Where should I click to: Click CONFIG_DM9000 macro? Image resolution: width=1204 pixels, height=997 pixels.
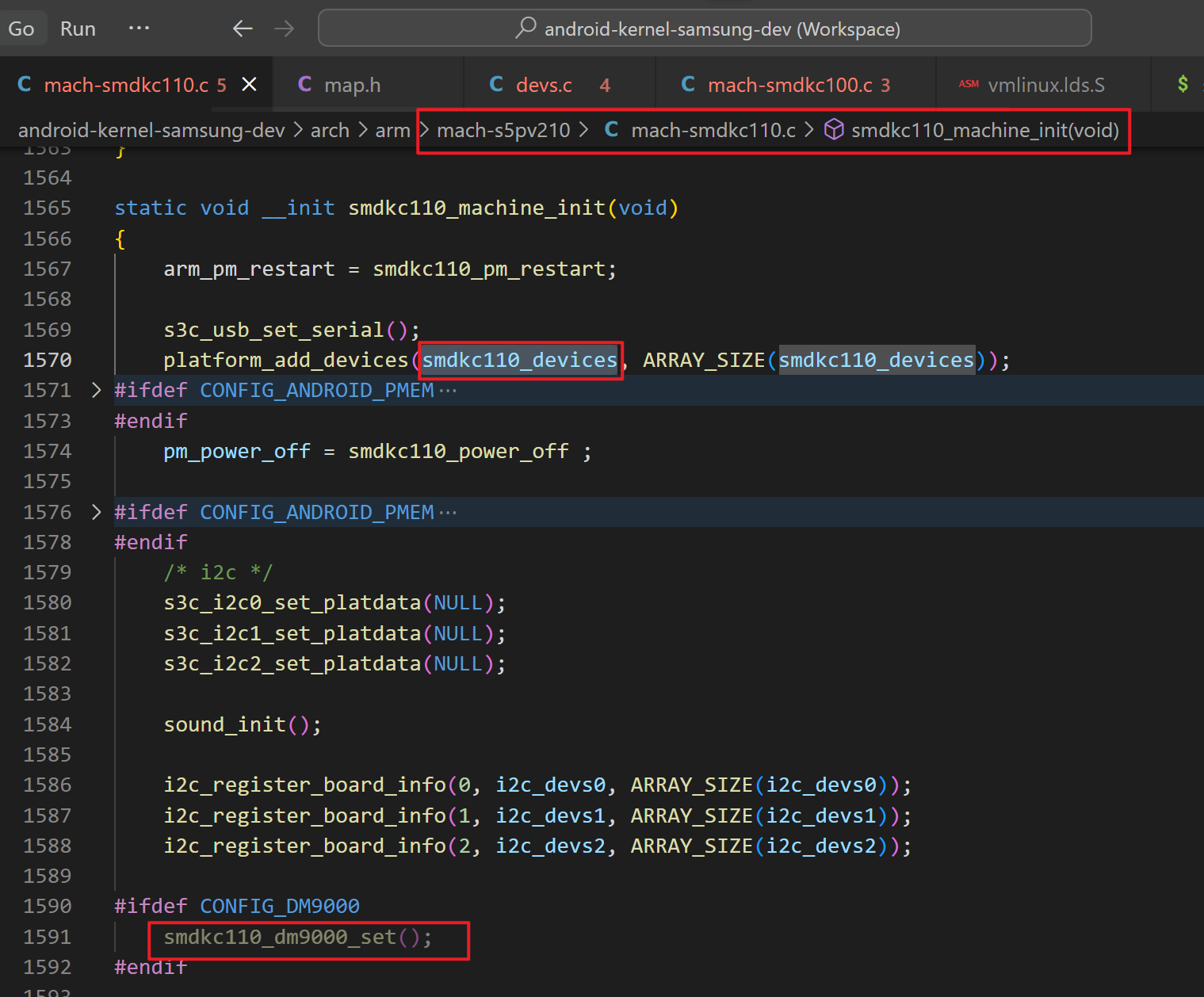point(280,906)
